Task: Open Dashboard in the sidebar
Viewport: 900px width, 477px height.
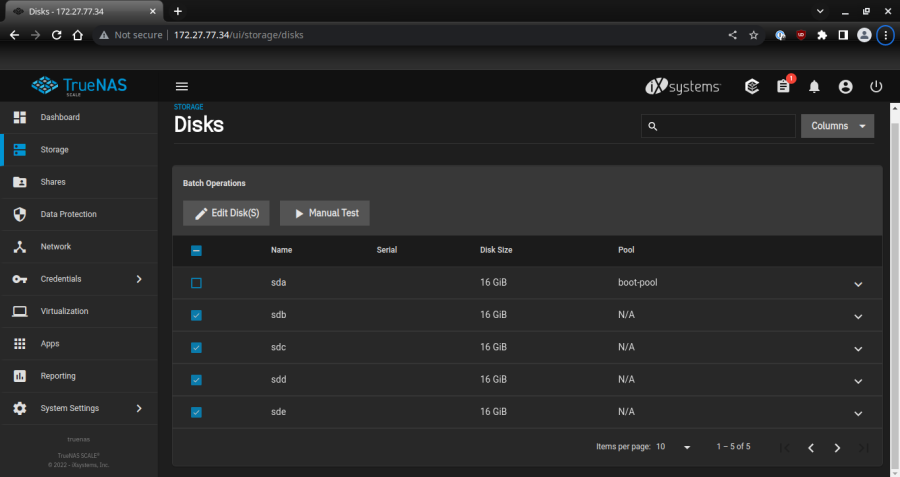Action: pyautogui.click(x=60, y=118)
